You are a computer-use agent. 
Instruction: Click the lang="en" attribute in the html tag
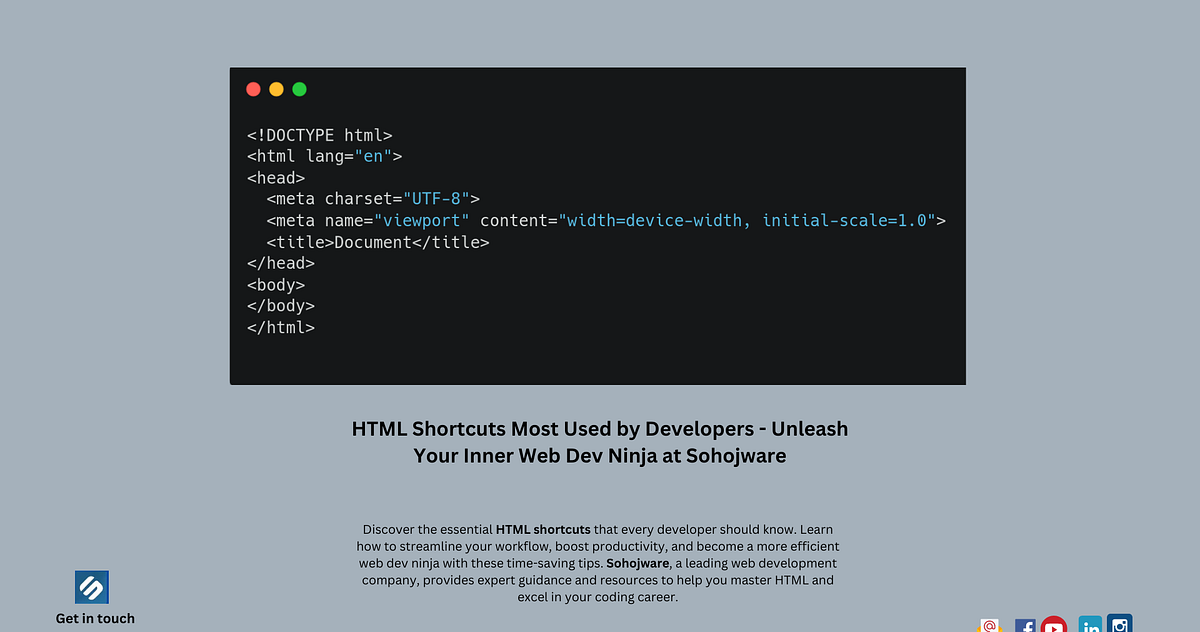point(348,156)
